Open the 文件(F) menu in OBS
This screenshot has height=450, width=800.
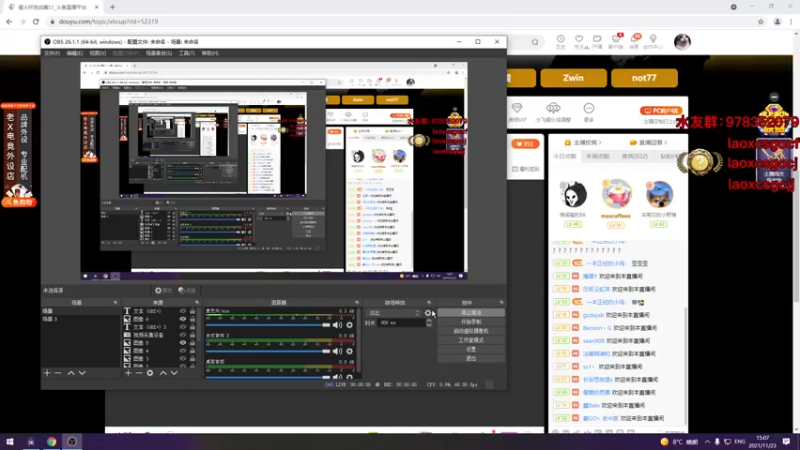52,53
